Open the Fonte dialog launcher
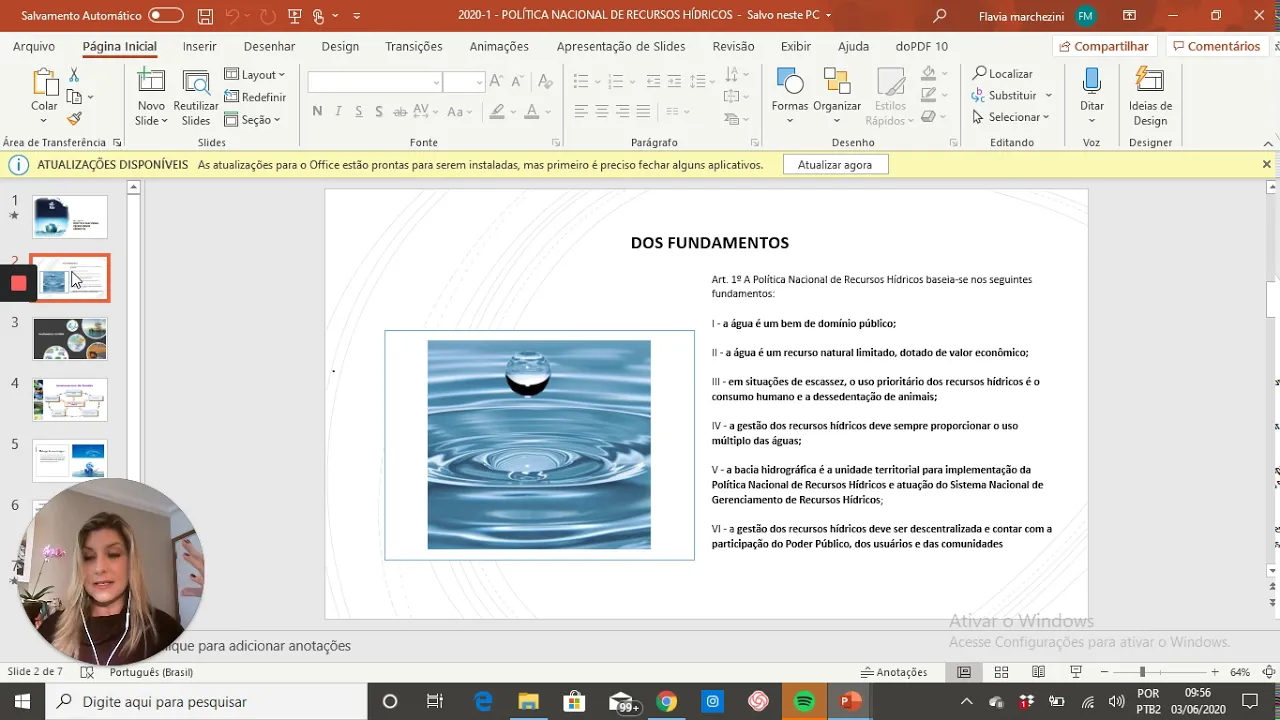Screen dimensions: 1280x720 coord(554,143)
